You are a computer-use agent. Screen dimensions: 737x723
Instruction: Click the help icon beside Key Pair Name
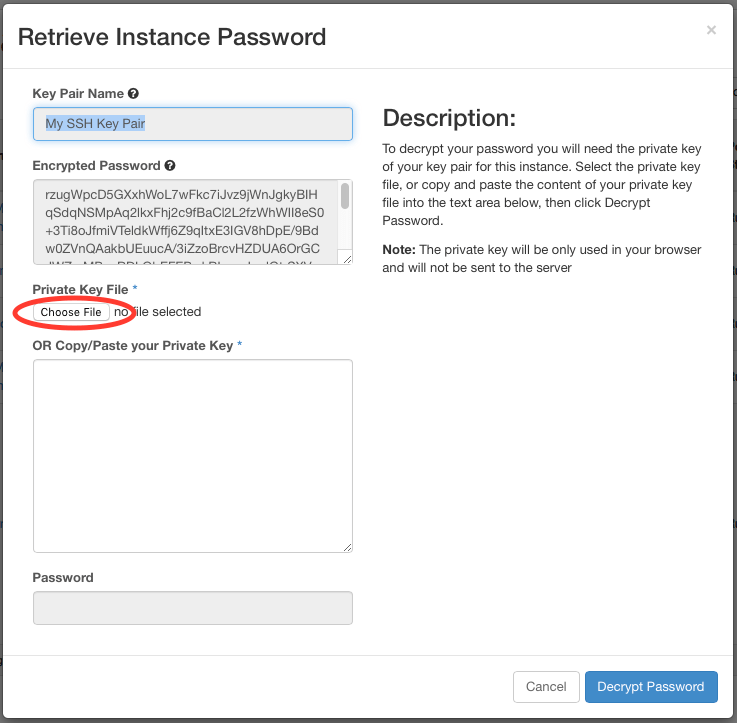coord(133,94)
